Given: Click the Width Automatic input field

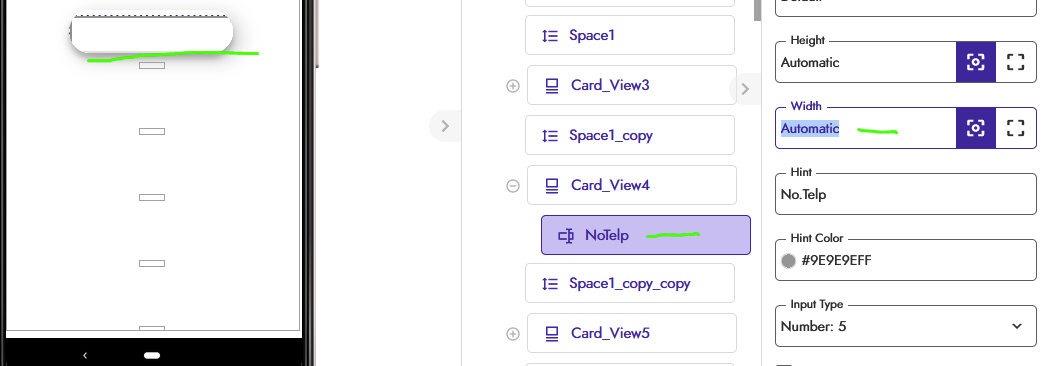Looking at the screenshot, I should pyautogui.click(x=866, y=128).
